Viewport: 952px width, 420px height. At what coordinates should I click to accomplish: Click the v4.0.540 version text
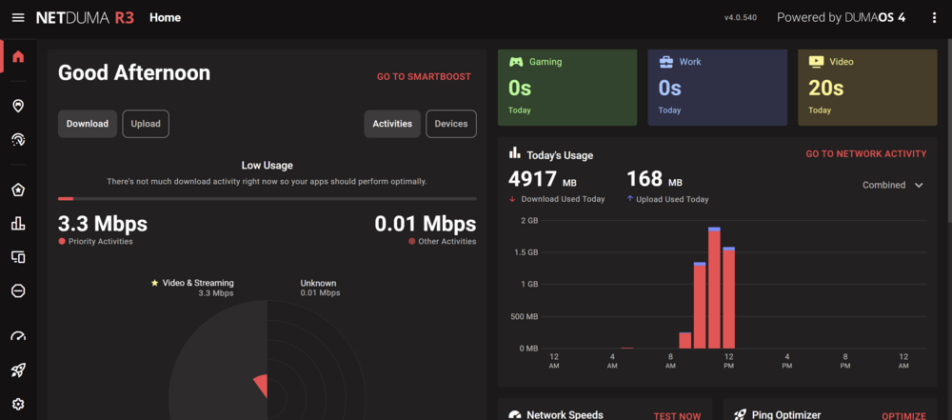tap(740, 18)
